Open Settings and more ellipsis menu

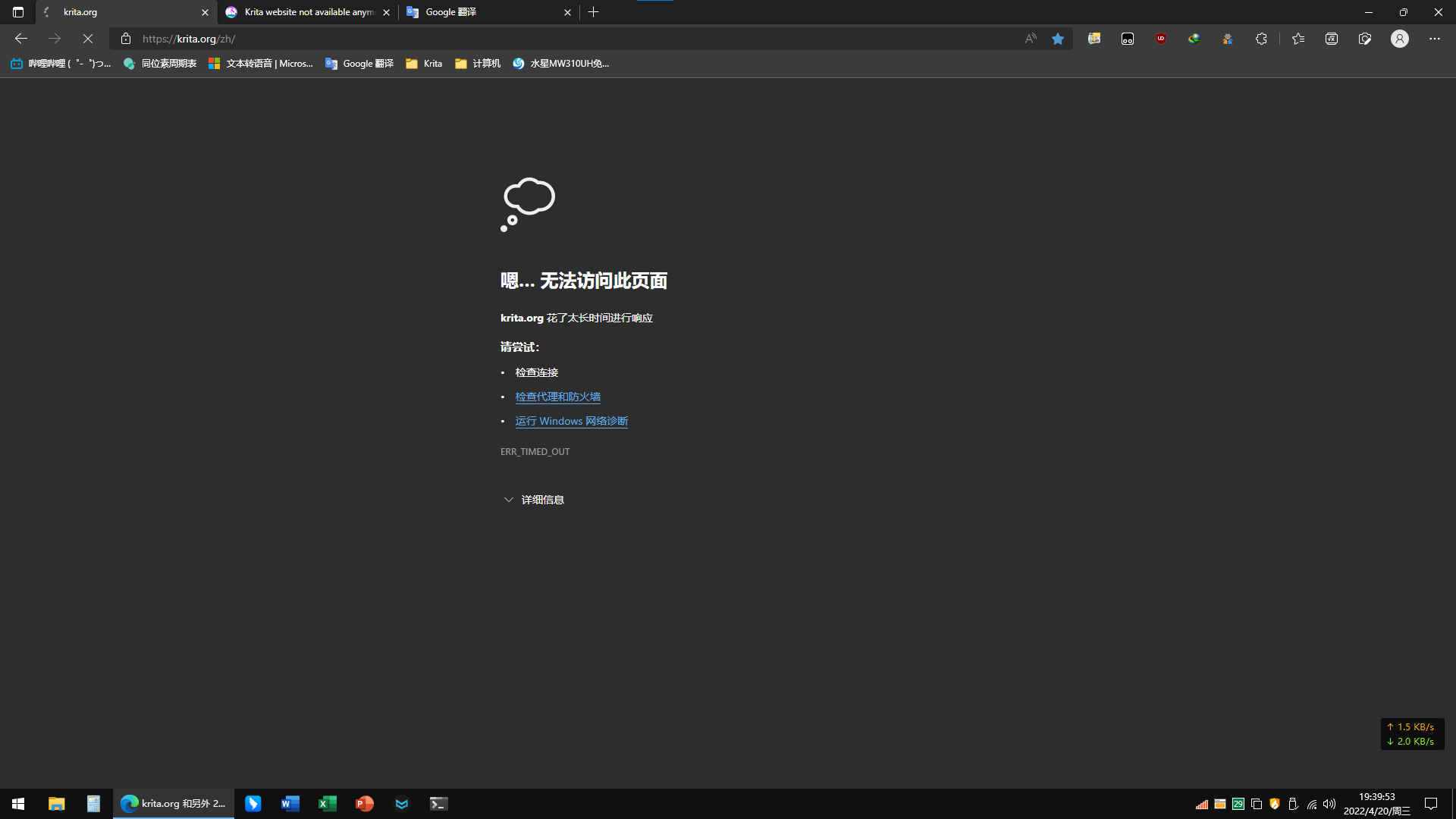[1435, 39]
